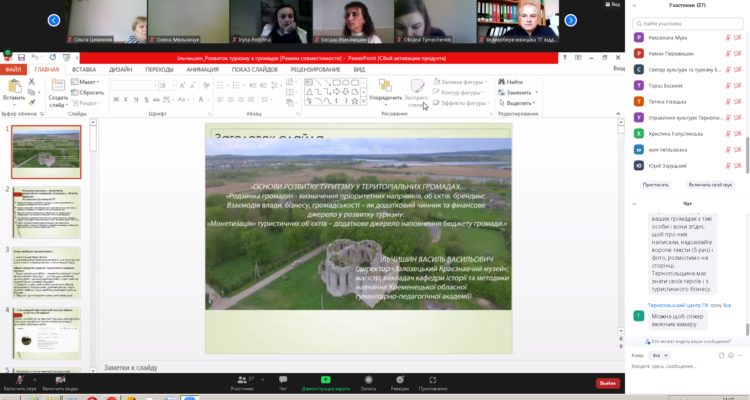This screenshot has width=750, height=400.
Task: Cut selection with the scissors icon
Action: coord(32,82)
